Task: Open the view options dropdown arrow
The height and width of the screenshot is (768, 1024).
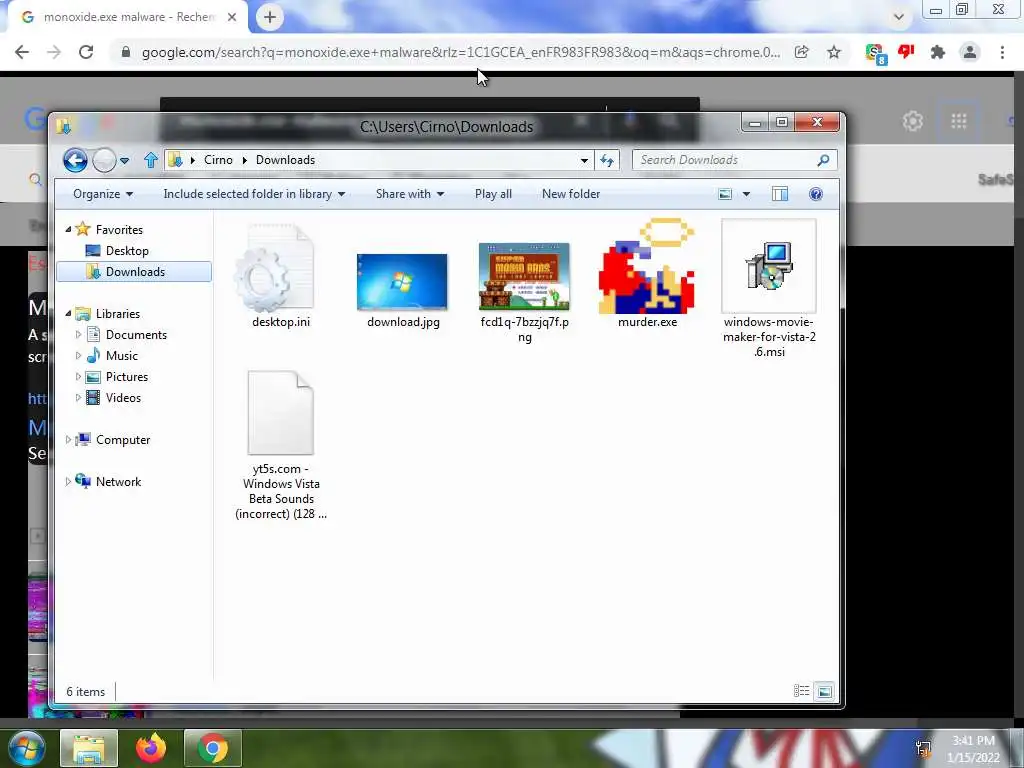Action: tap(746, 194)
